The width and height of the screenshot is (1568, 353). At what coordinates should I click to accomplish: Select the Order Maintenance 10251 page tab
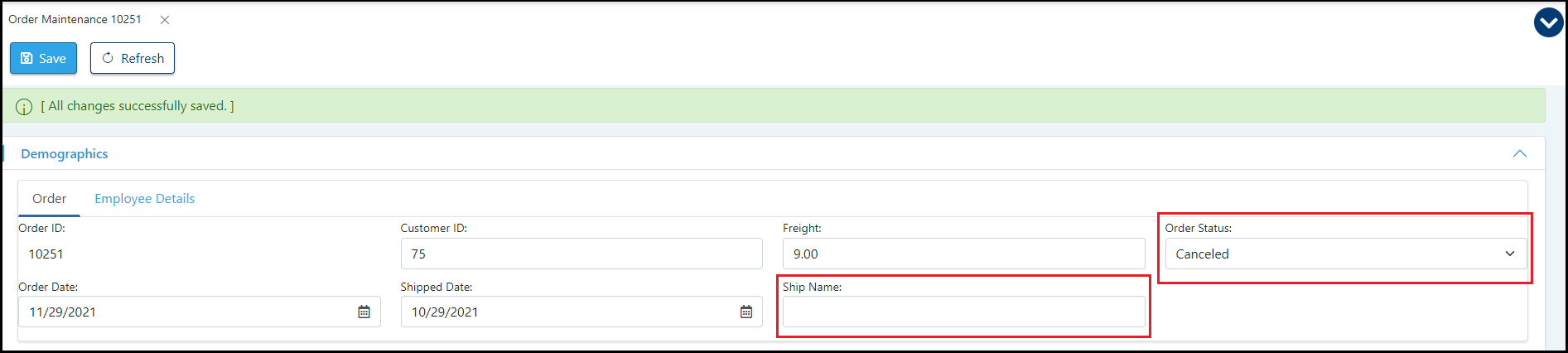[75, 19]
